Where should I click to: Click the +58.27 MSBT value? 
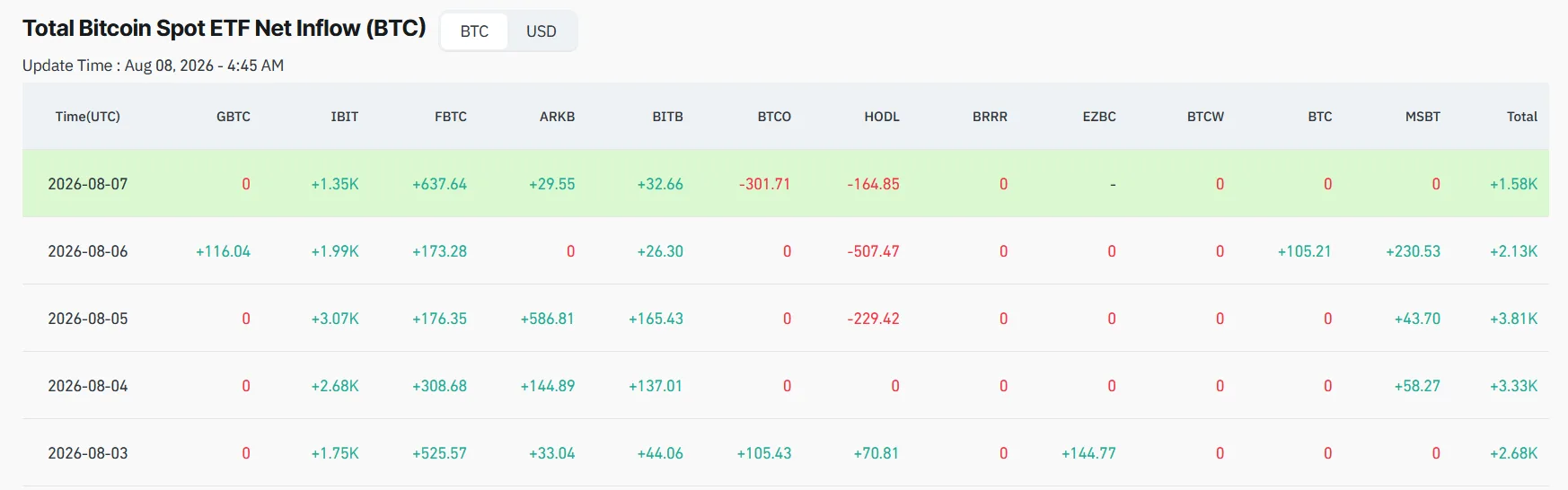(1417, 386)
